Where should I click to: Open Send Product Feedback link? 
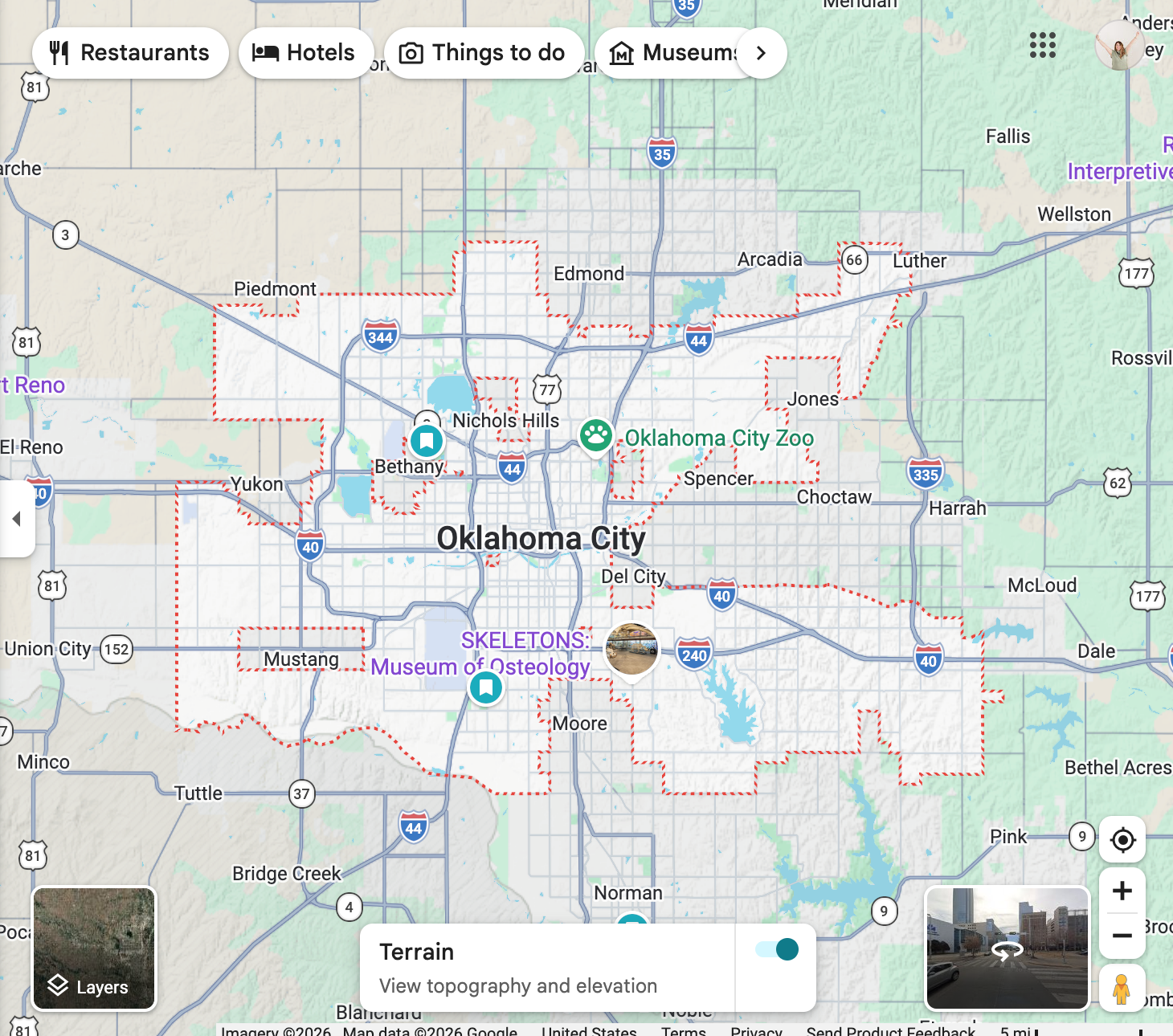[x=891, y=1031]
